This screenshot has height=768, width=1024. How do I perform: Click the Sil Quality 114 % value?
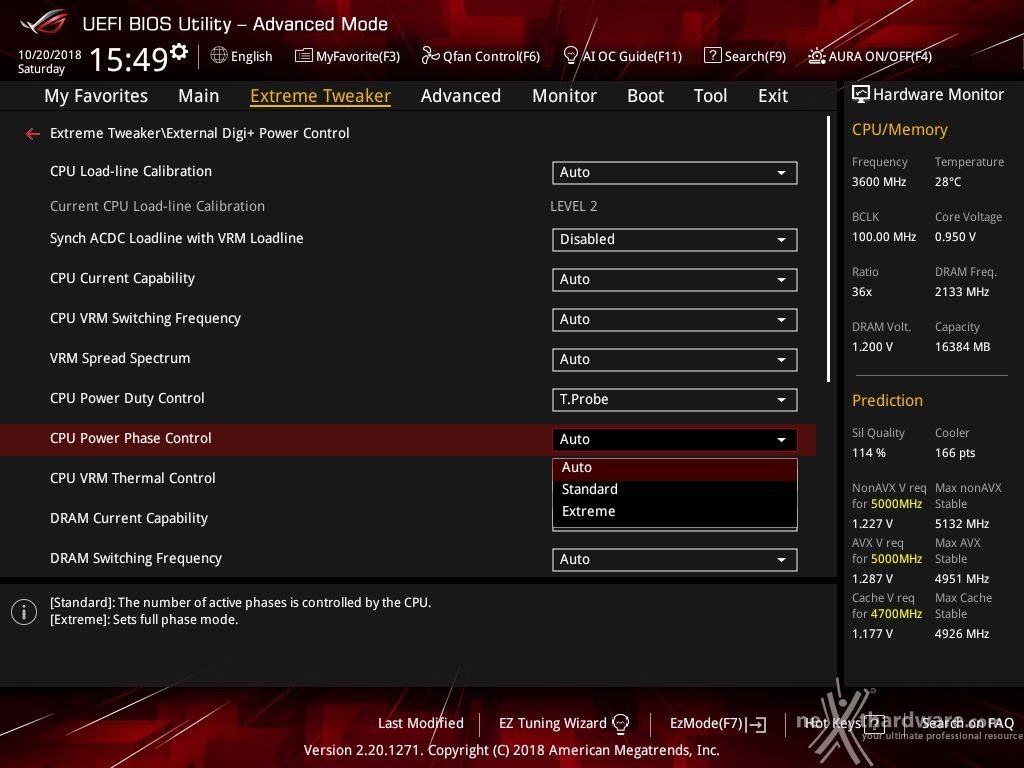click(x=869, y=453)
